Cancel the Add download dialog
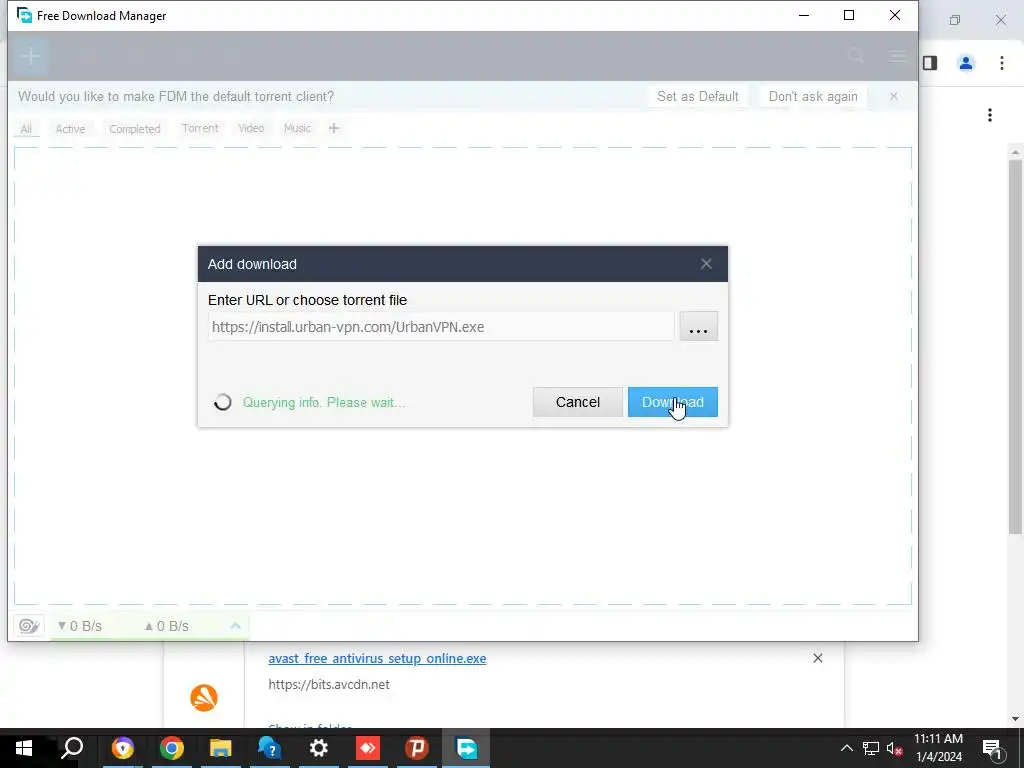Viewport: 1024px width, 768px height. tap(577, 402)
